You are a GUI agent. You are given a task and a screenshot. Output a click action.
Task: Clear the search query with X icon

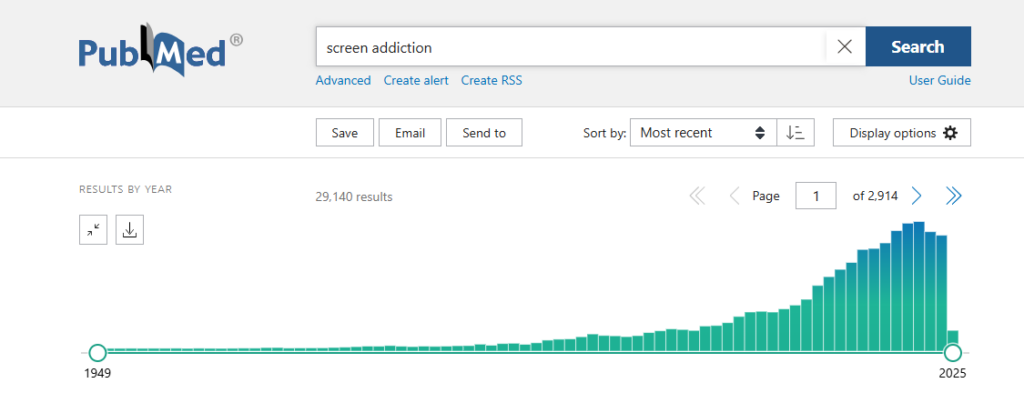coord(844,46)
